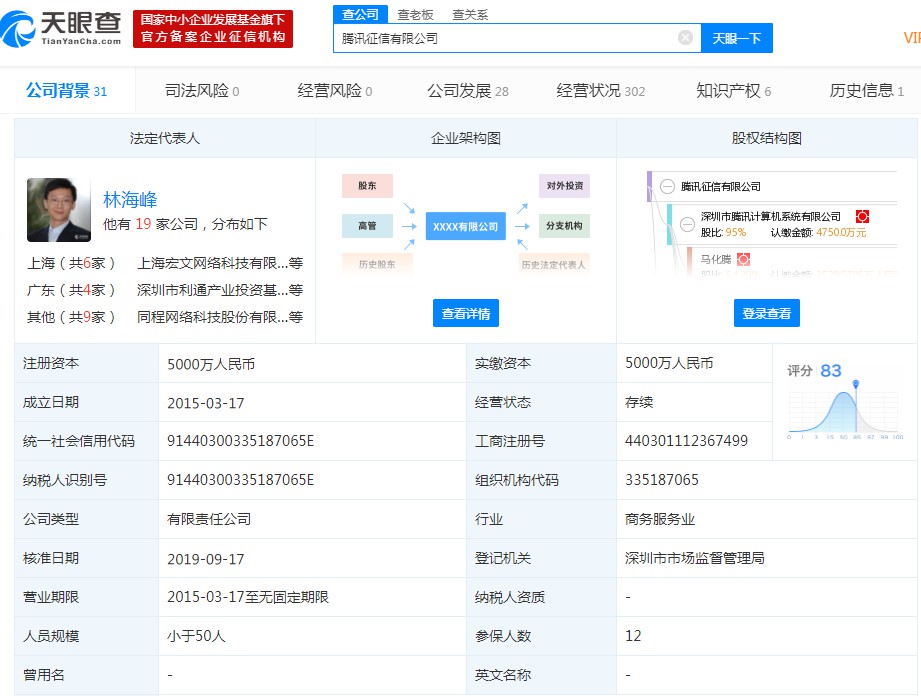Viewport: 921px width, 696px height.
Task: Open the 上海宏文网络科技有限...等 company link
Action: pos(220,263)
